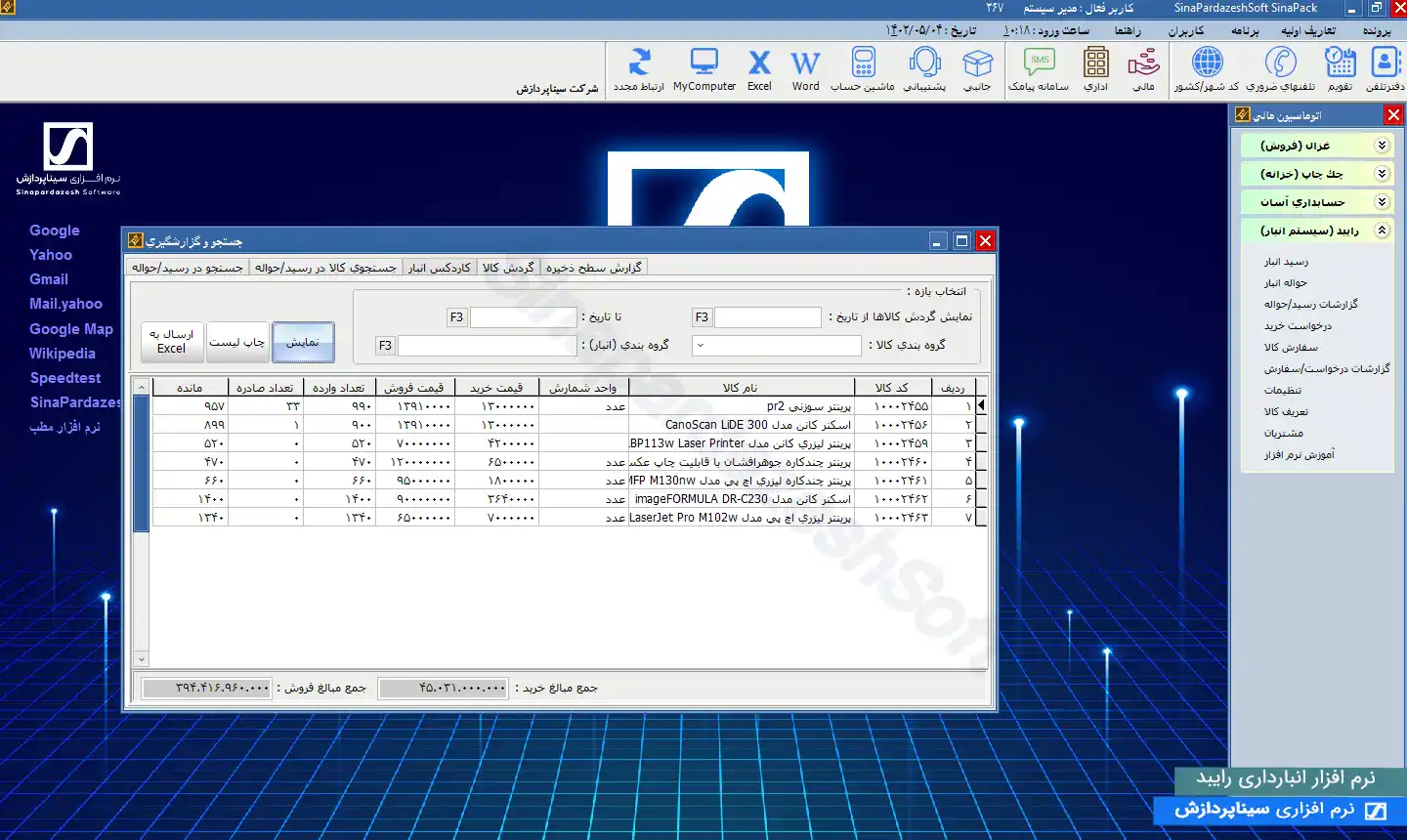Open the Gmail link

click(49, 279)
